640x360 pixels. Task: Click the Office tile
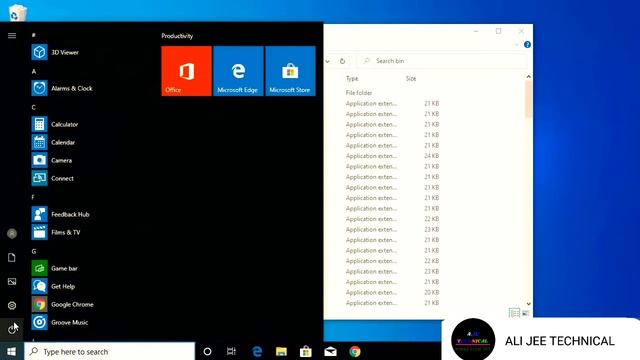(x=187, y=71)
